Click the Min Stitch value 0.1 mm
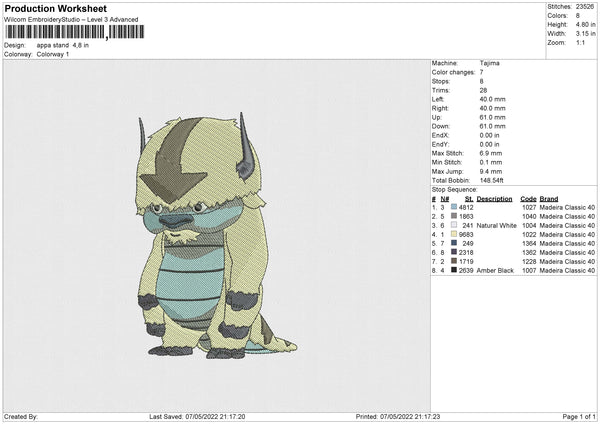The height and width of the screenshot is (424, 600). [x=490, y=162]
